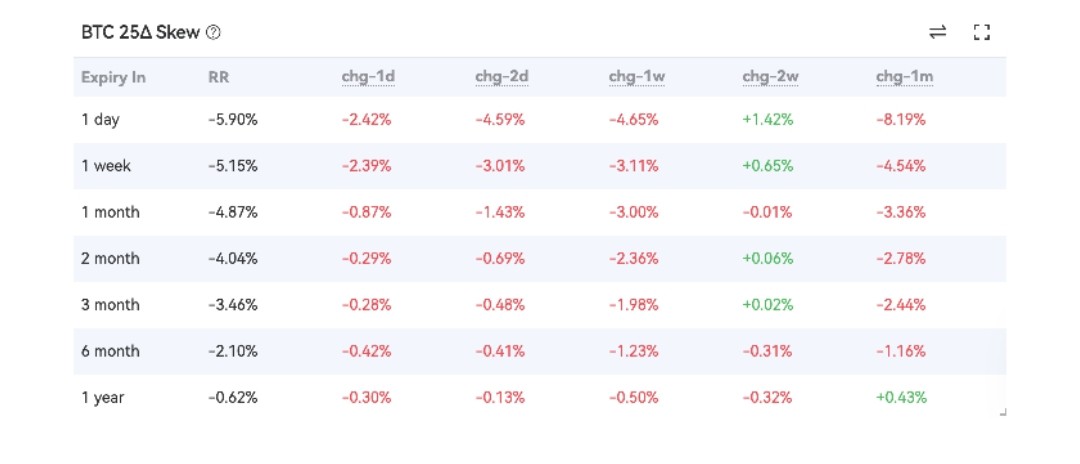Select the 1 year expiry row
This screenshot has height=464, width=1080.
point(103,397)
